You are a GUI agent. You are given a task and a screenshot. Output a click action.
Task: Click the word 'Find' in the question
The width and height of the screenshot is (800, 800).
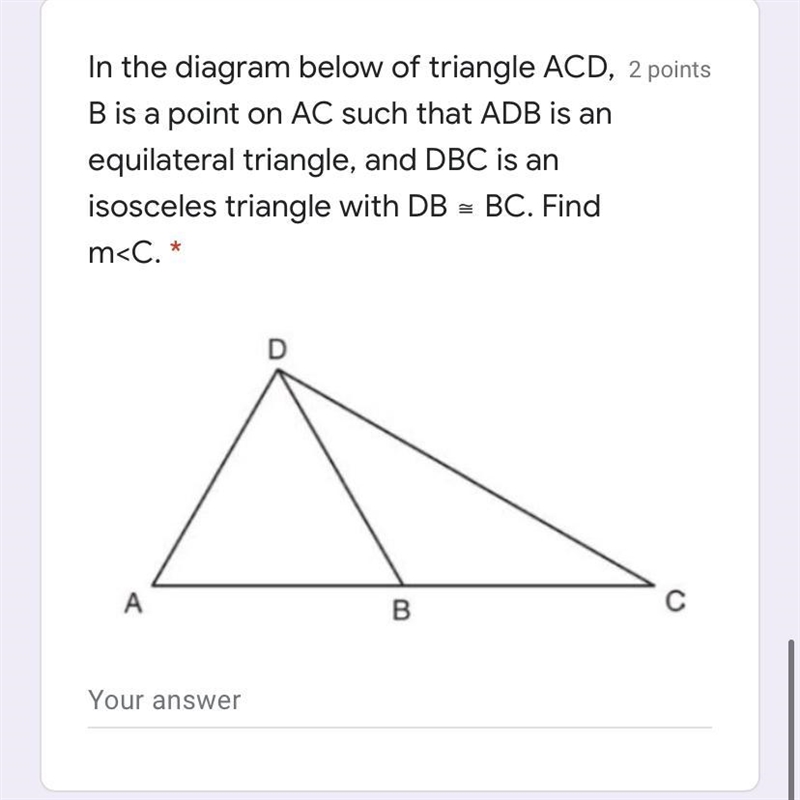click(571, 206)
